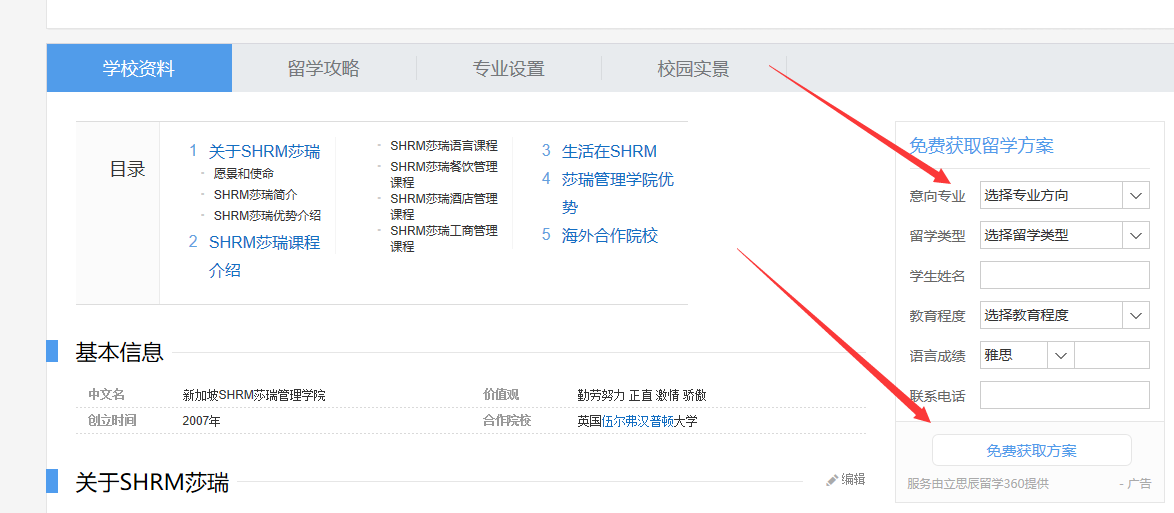Click the pencil edit icon beside 编辑
This screenshot has width=1174, height=513.
[832, 480]
